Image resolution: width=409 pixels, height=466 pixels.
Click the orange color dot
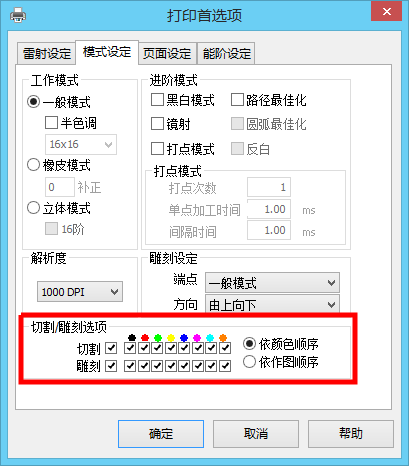pos(223,338)
